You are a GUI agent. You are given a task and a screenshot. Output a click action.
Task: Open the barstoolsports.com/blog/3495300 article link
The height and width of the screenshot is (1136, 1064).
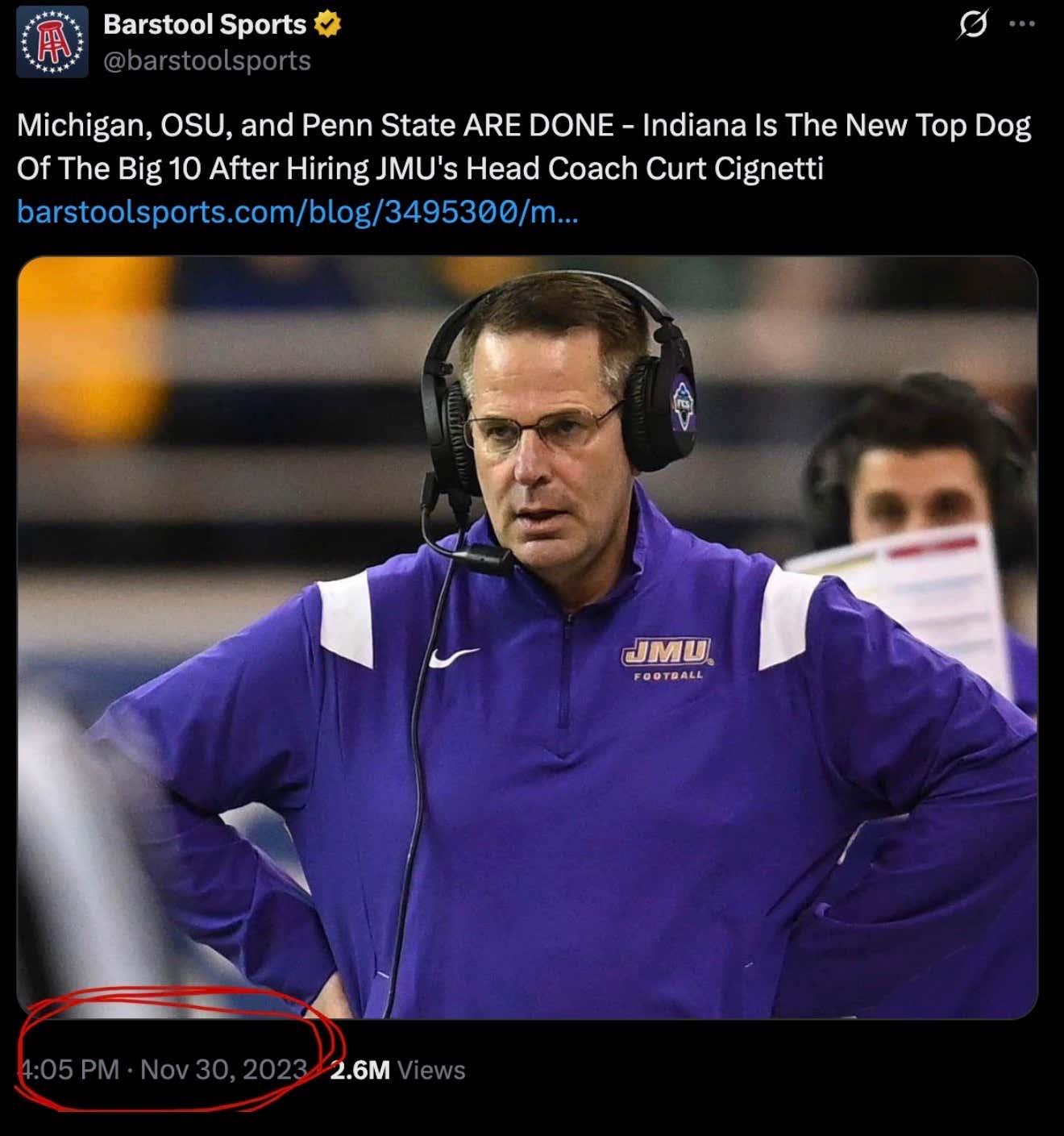click(298, 212)
